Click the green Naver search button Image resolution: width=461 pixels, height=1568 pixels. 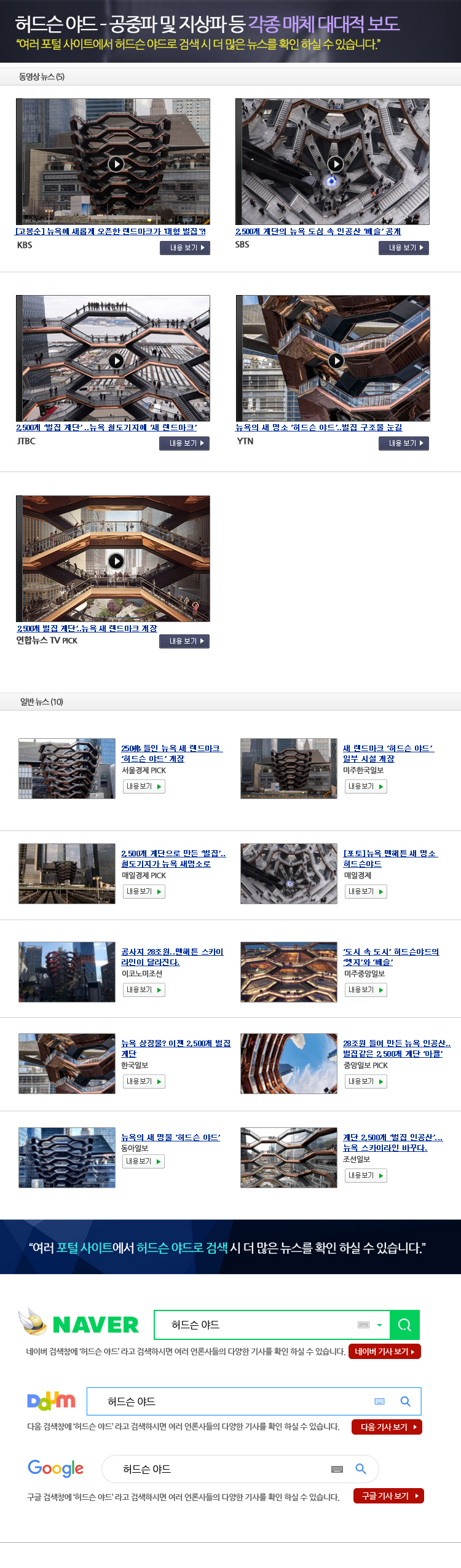[404, 1325]
